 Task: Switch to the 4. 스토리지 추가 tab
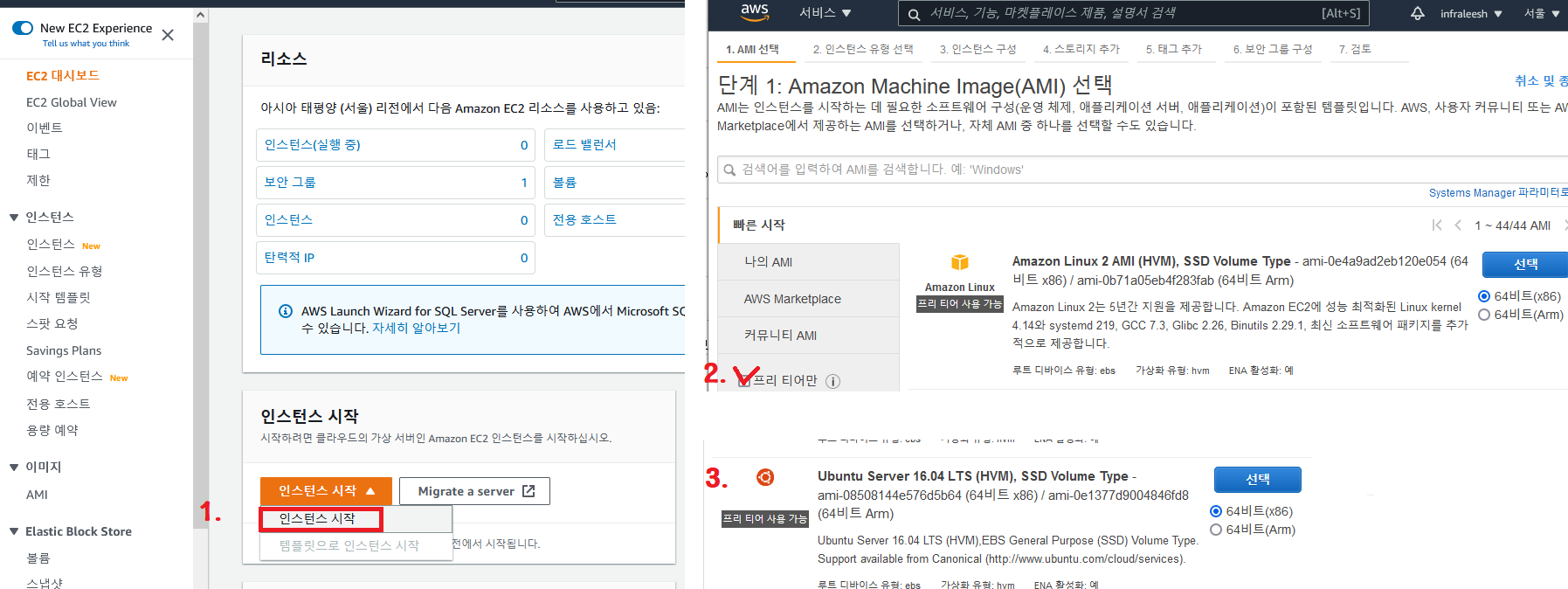click(x=1081, y=49)
